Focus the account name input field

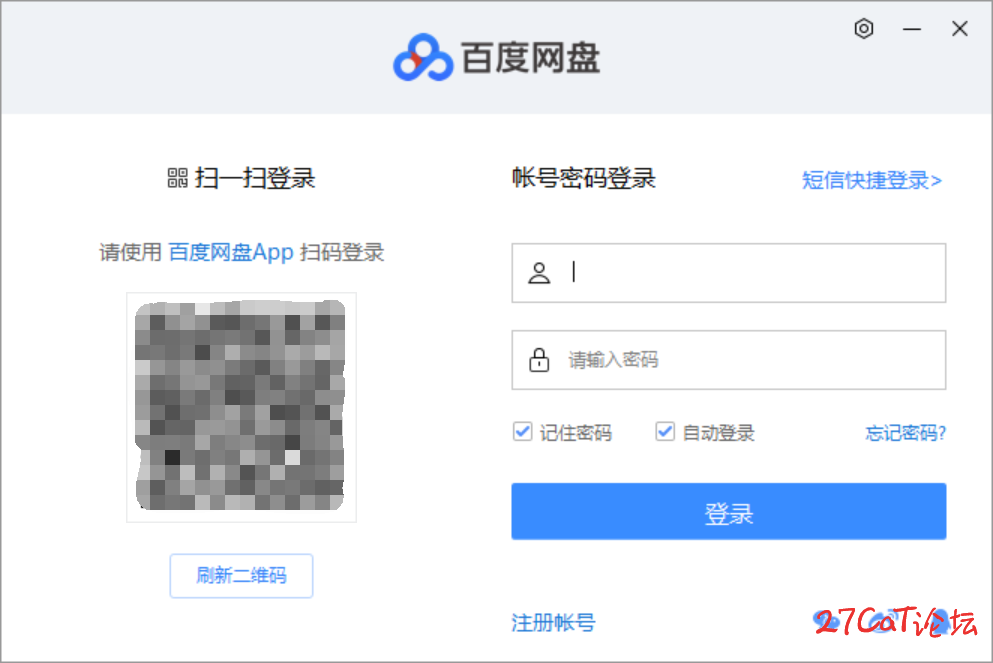[x=750, y=273]
